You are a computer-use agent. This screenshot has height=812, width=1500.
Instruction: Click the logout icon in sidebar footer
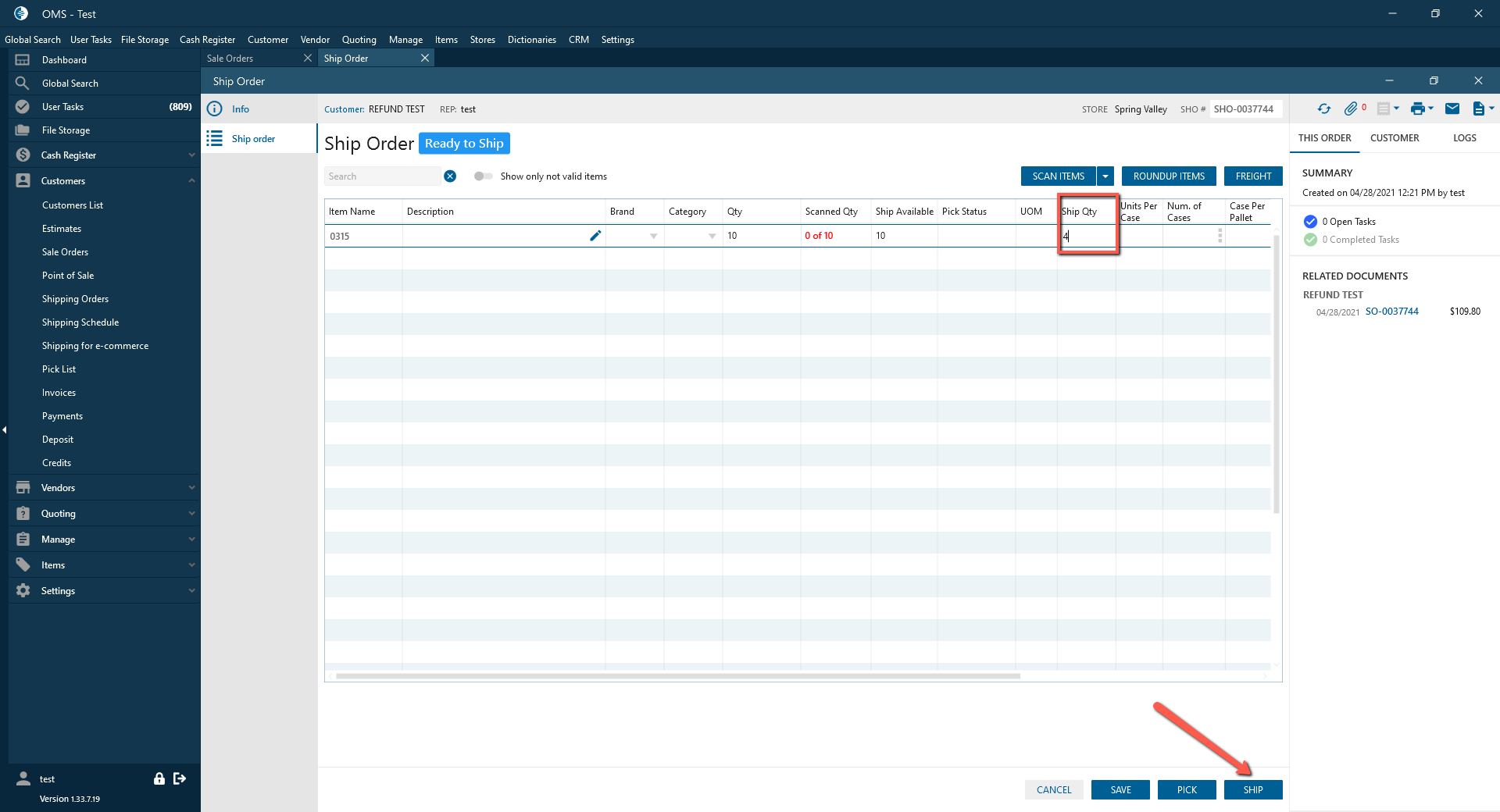(180, 778)
